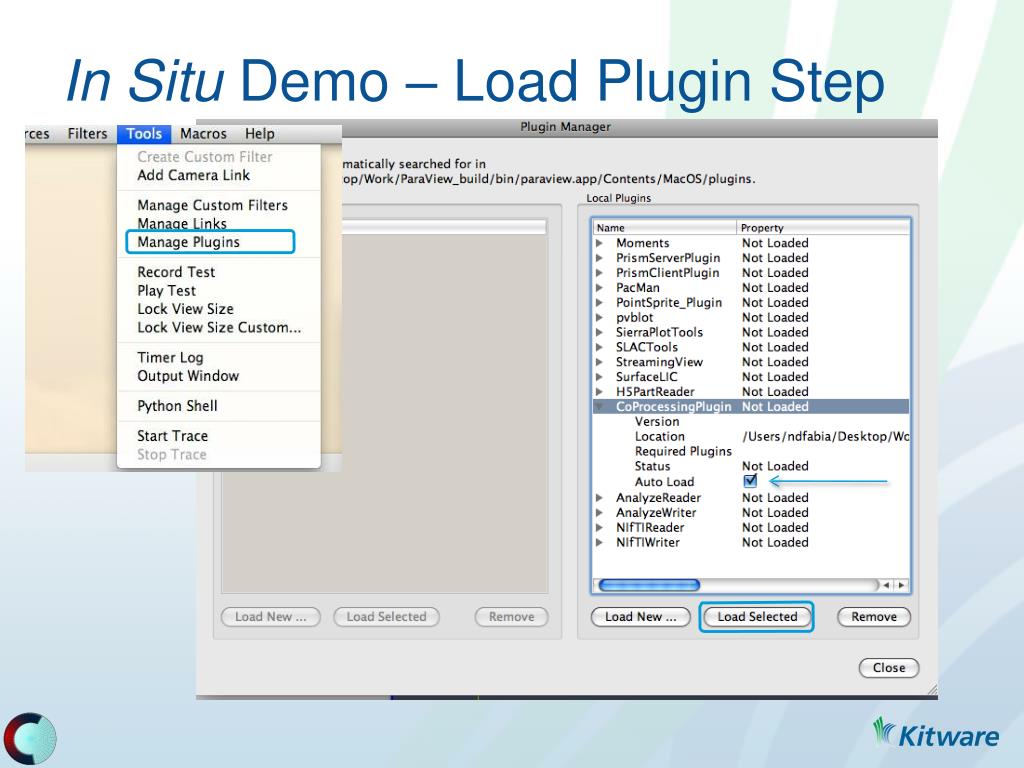Click the grayed-out Load New ... button

click(x=270, y=616)
